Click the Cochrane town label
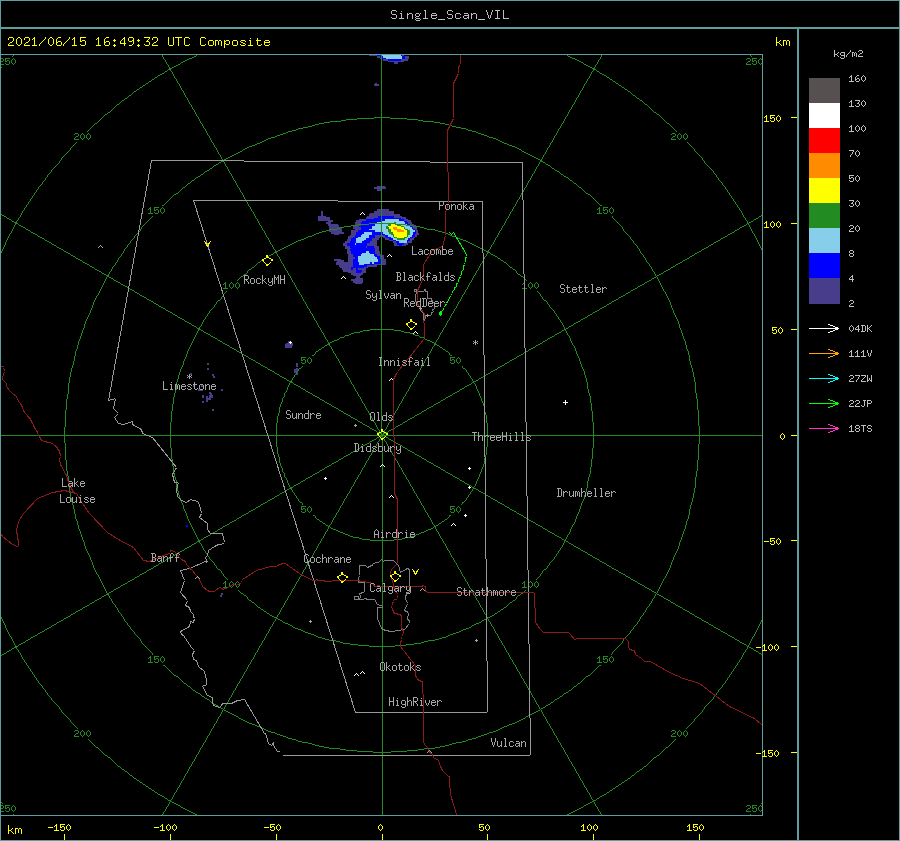The image size is (900, 841). point(327,559)
